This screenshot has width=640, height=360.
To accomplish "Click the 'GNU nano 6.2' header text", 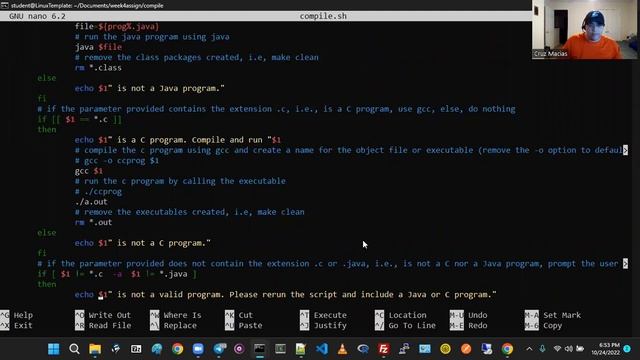I will 37,16.
